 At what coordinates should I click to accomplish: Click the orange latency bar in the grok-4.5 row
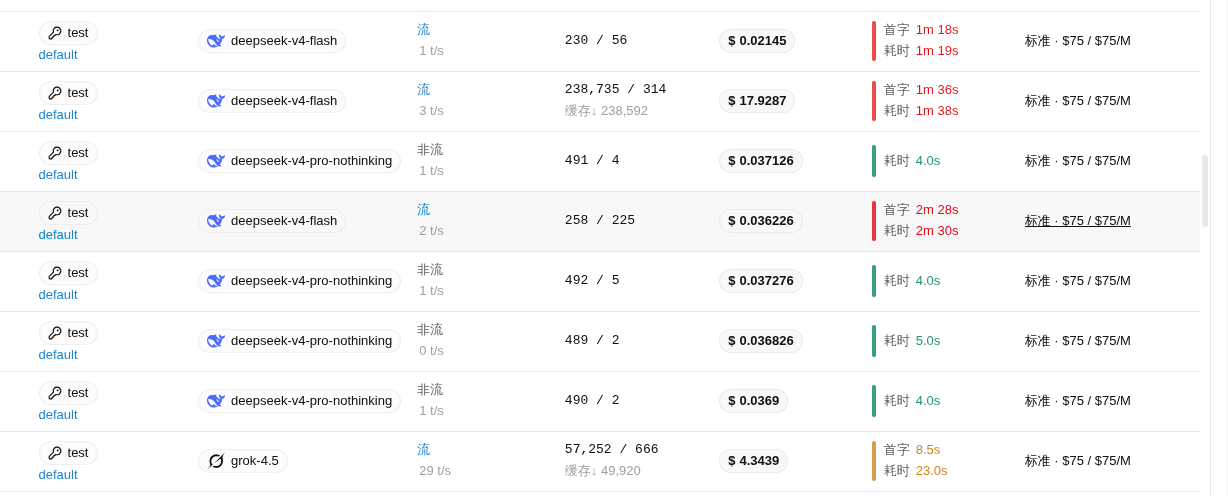click(874, 461)
